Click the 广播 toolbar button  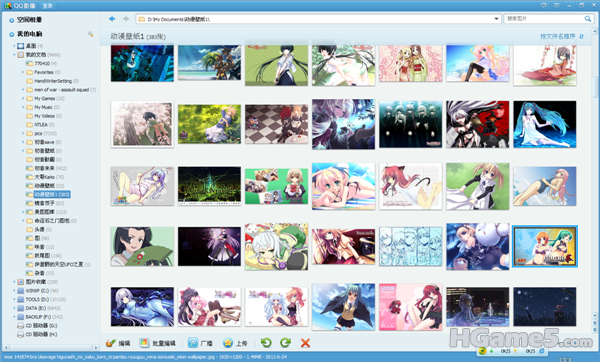pyautogui.click(x=200, y=343)
